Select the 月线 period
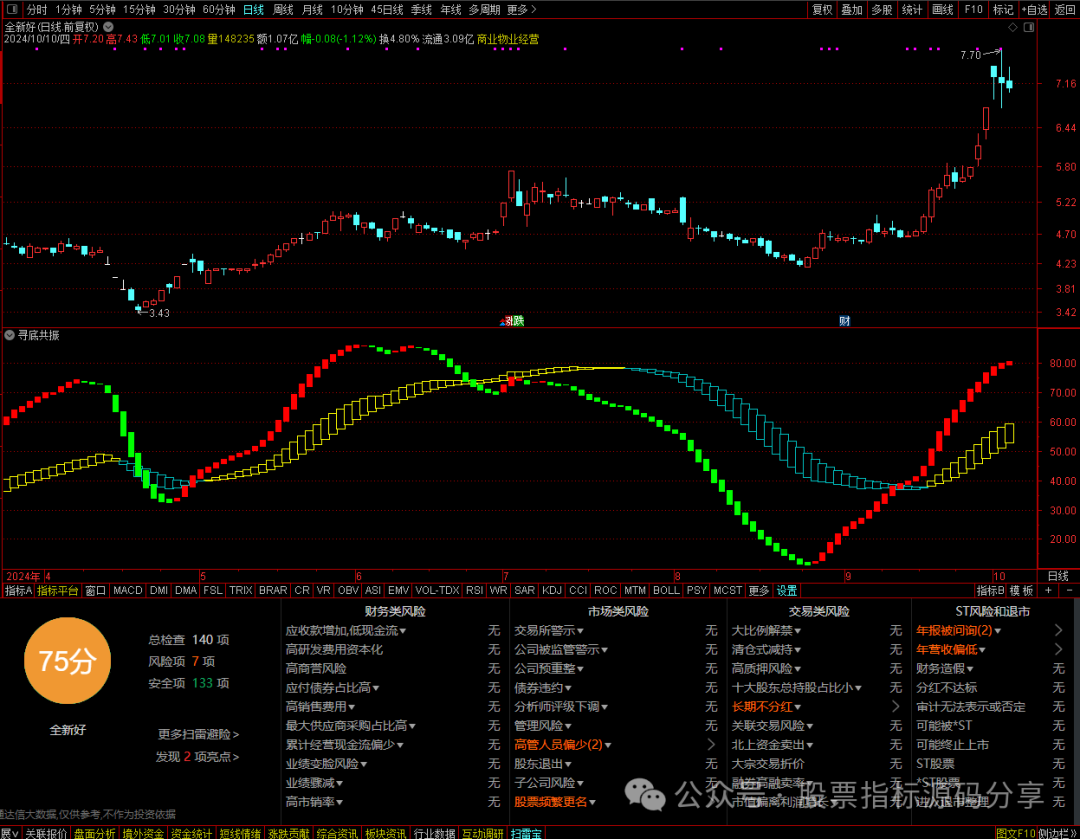This screenshot has width=1080, height=839. point(313,10)
